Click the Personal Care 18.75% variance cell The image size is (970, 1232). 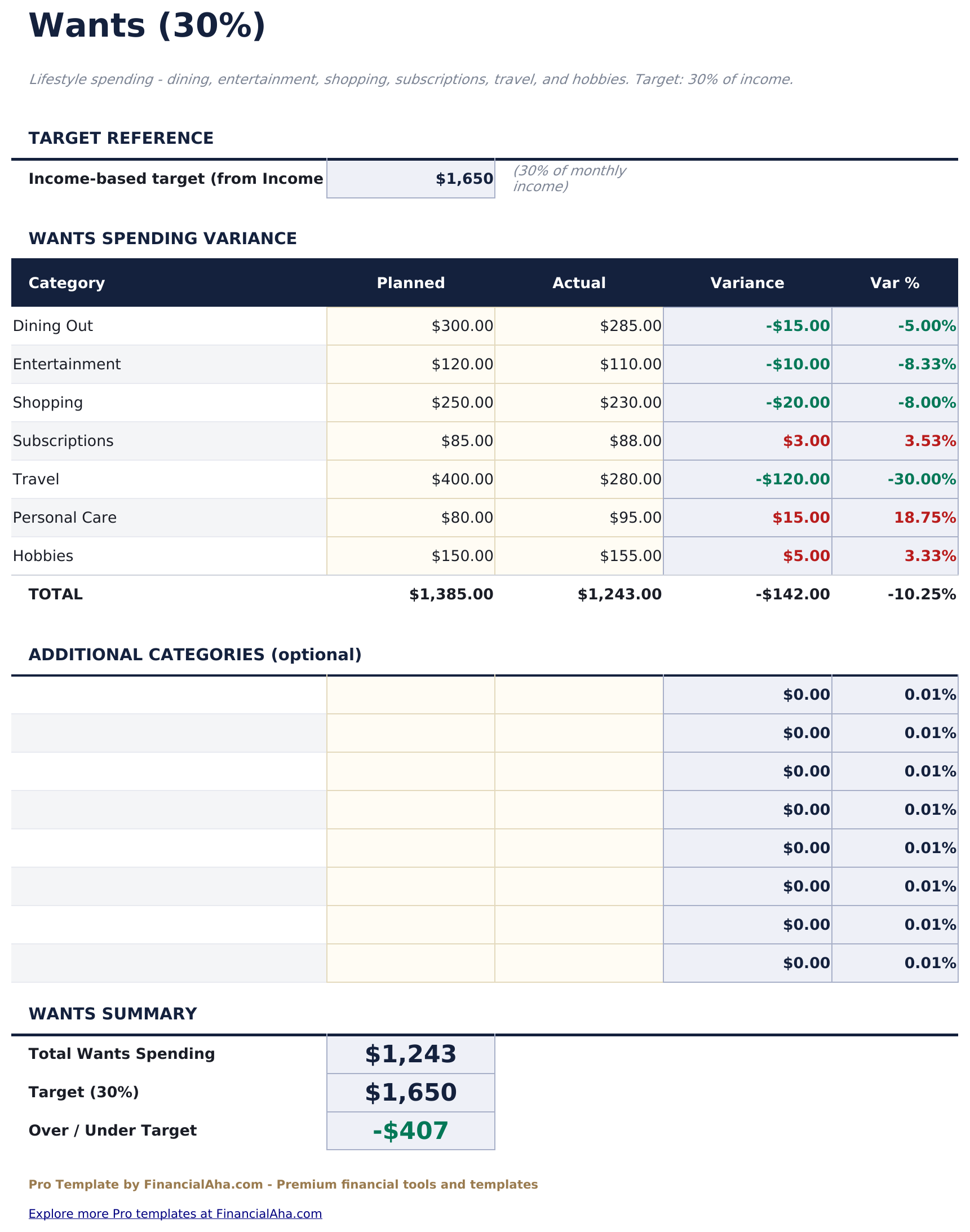click(x=894, y=518)
